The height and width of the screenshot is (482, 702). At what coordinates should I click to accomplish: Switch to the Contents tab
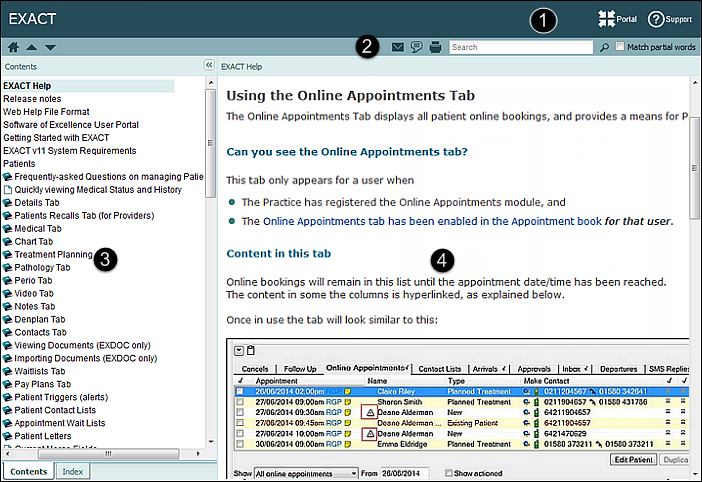coord(29,472)
